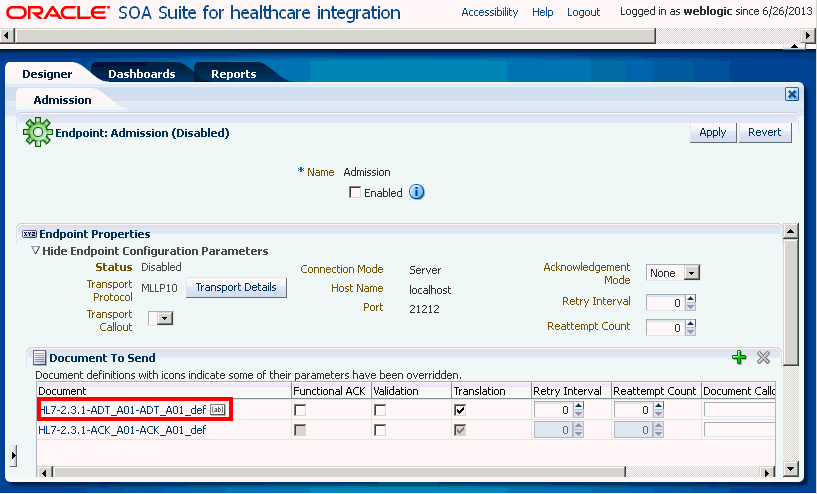Click ACK_A01 row Document Callout field
The width and height of the screenshot is (817, 494).
[x=739, y=430]
